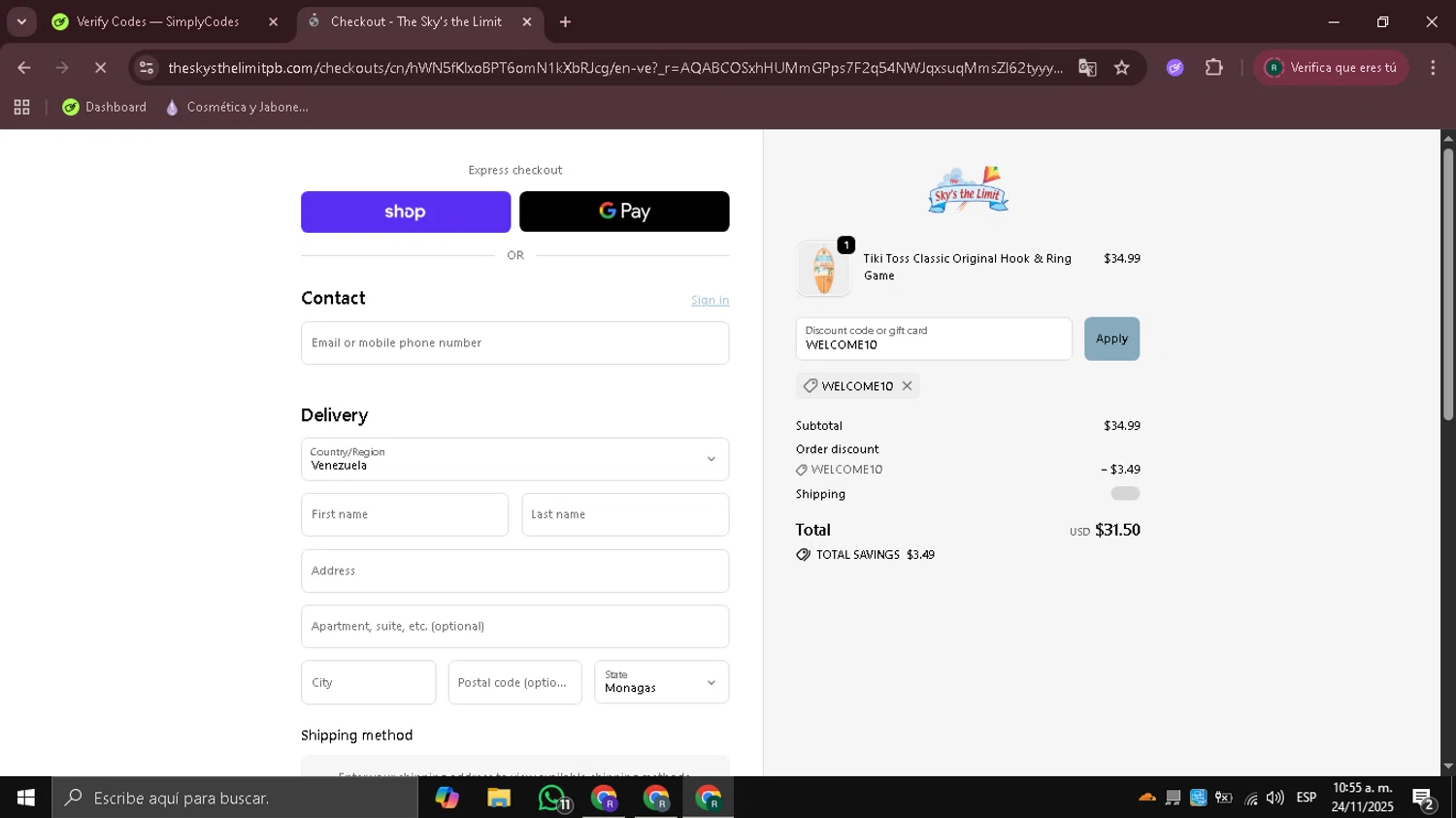Viewport: 1456px width, 818px height.
Task: Click the Tiki Toss Classic Original product name
Action: 967,267
